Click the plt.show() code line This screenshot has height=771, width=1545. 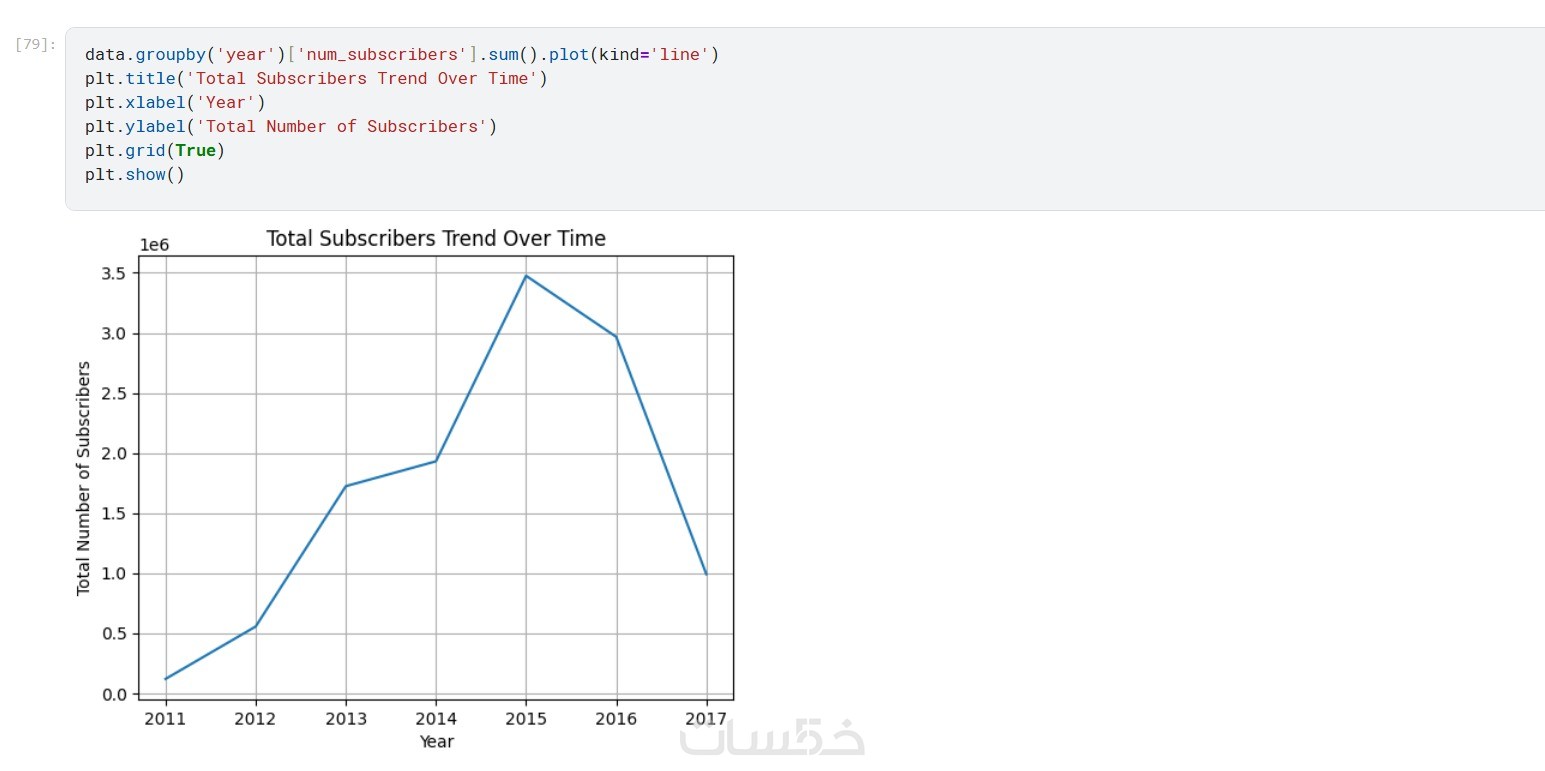[135, 174]
